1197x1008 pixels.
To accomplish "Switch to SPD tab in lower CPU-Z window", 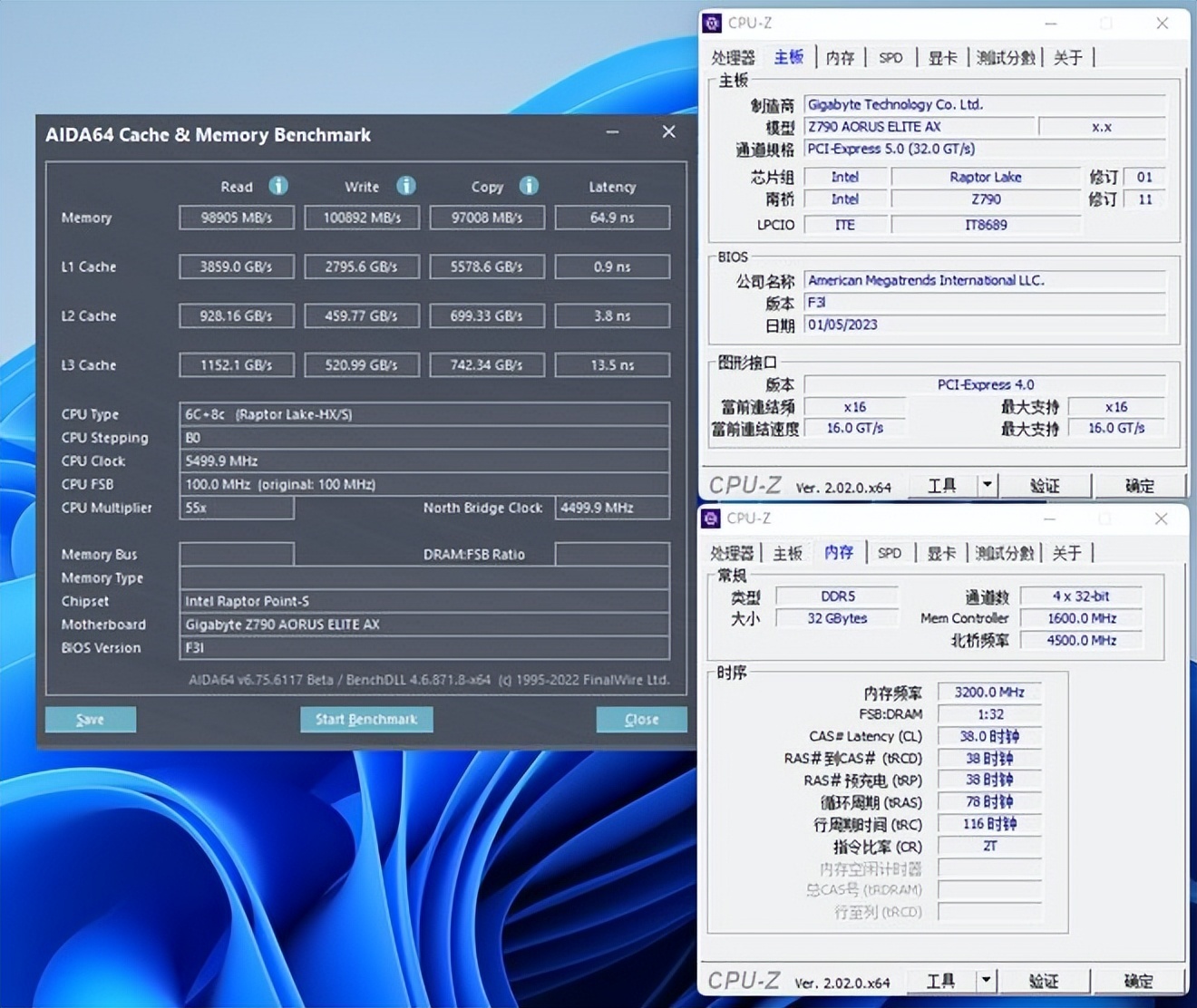I will click(889, 553).
